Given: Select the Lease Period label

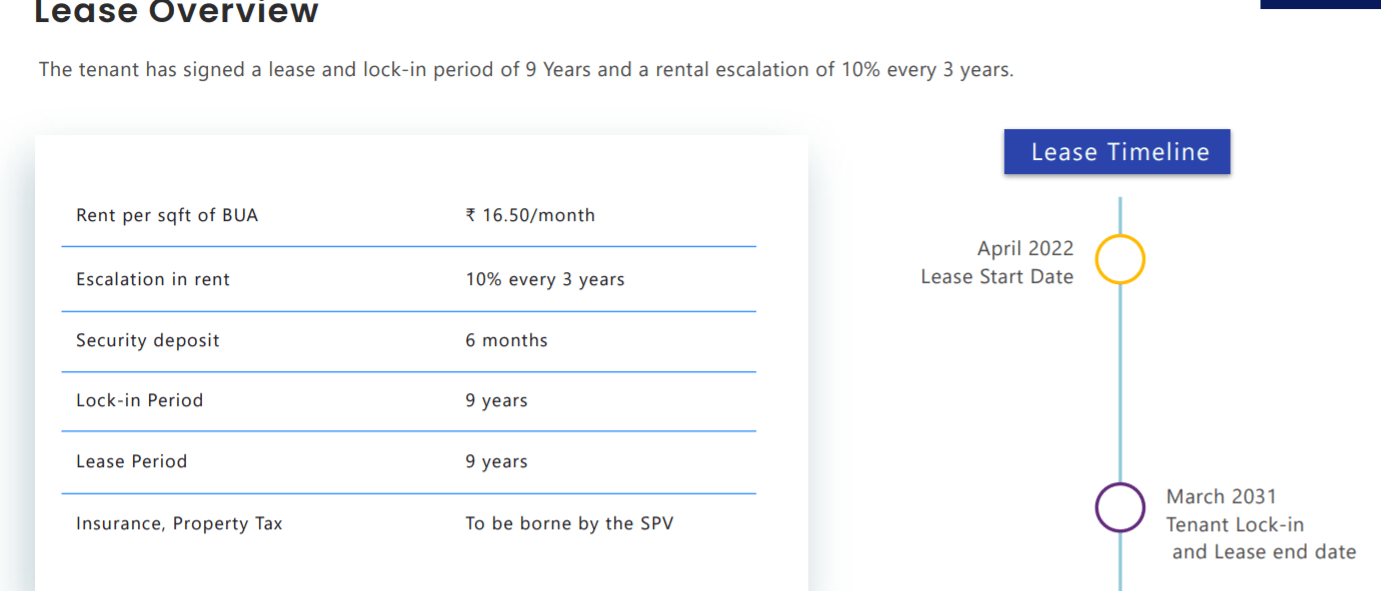Looking at the screenshot, I should pyautogui.click(x=132, y=461).
